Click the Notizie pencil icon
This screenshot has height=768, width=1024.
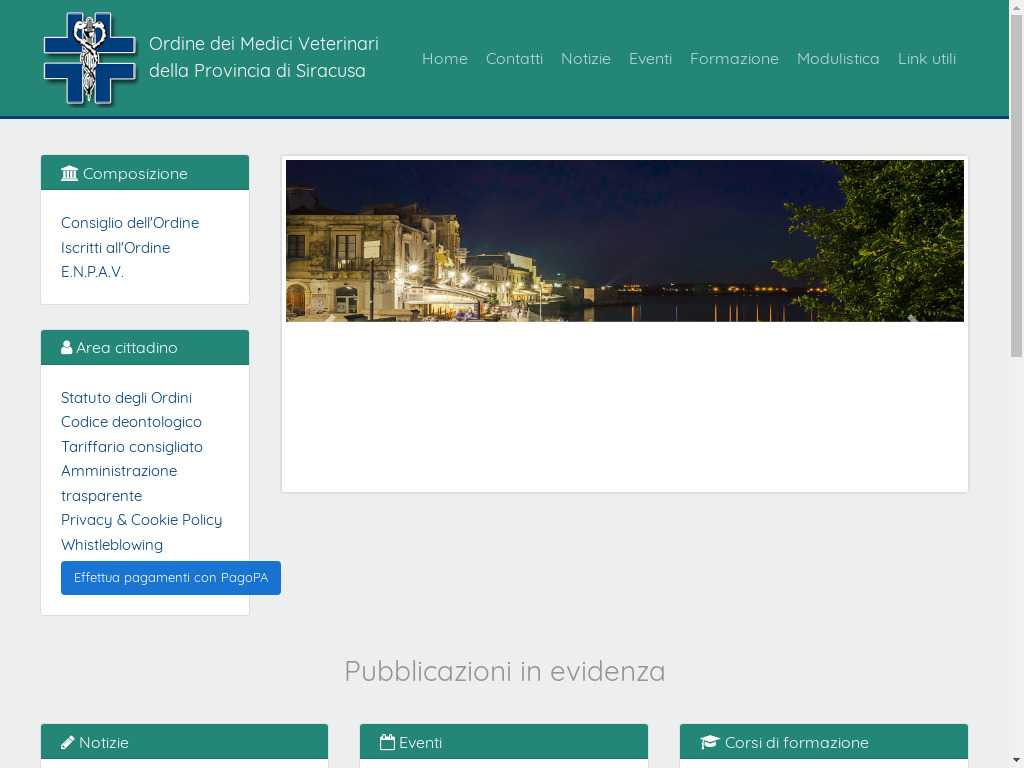point(67,743)
